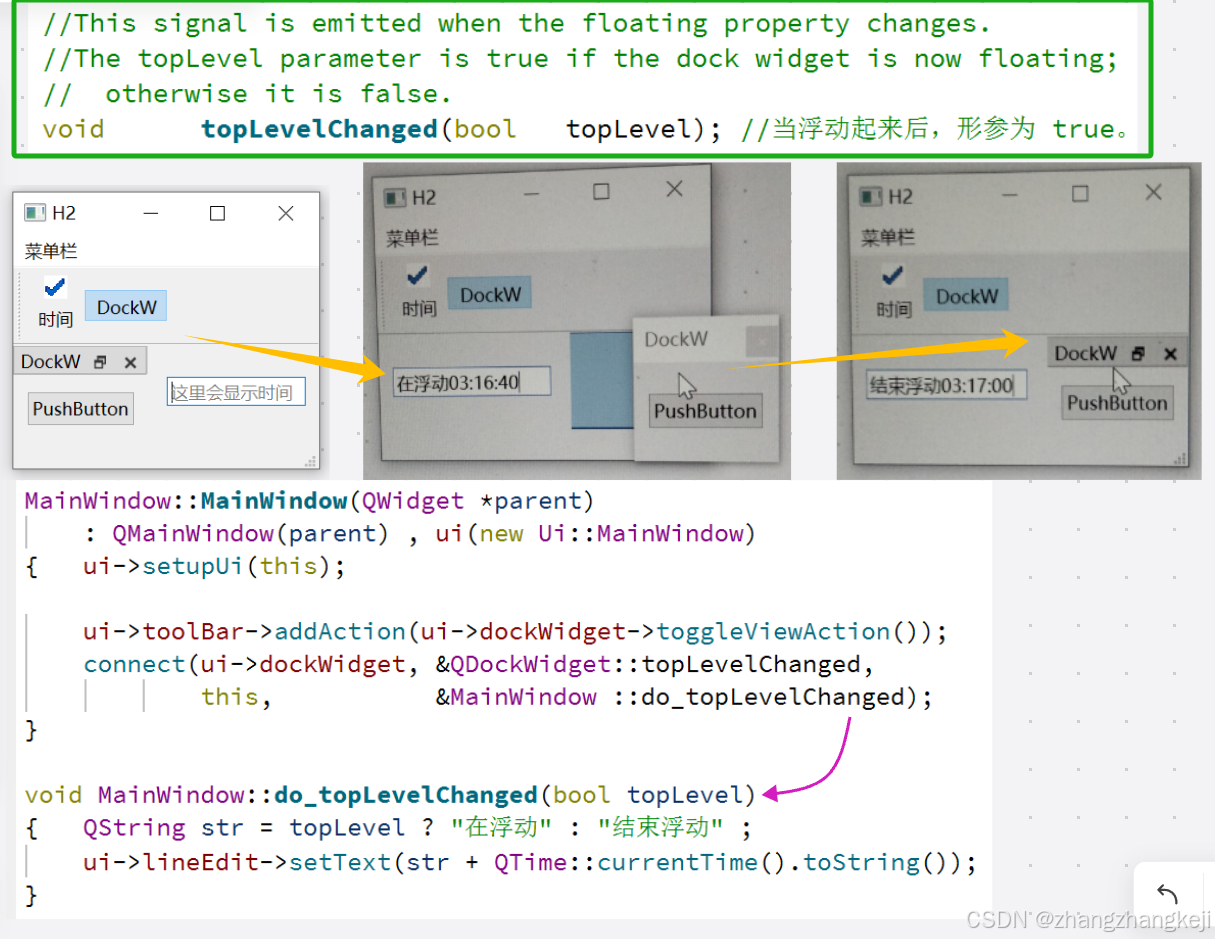Click 'QMainWindow' in the initializer list
This screenshot has width=1215, height=939.
[193, 533]
